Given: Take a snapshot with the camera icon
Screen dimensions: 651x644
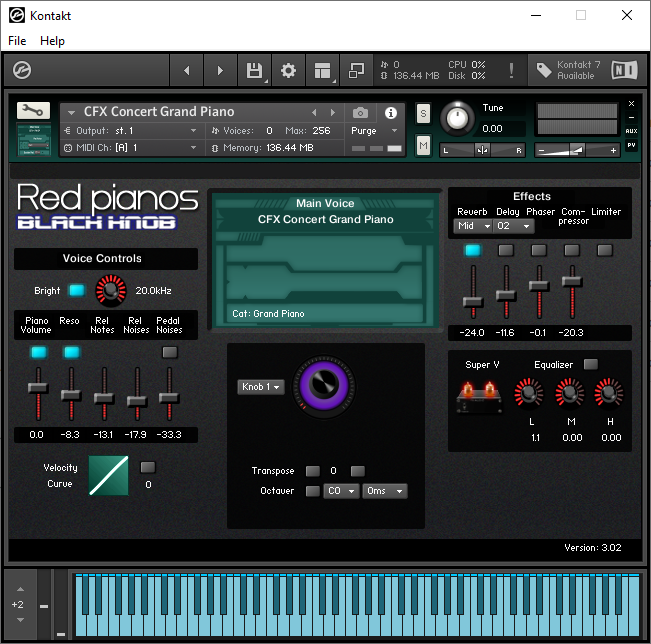Looking at the screenshot, I should click(360, 113).
